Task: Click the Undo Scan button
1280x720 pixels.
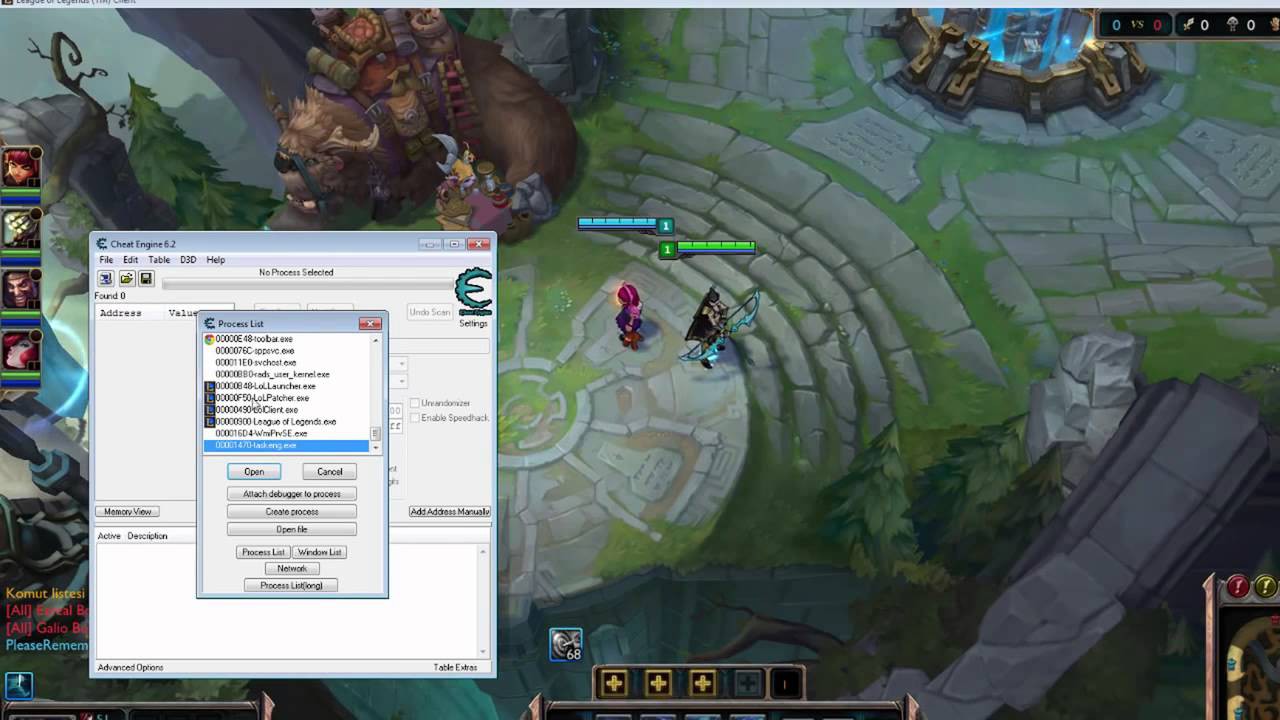Action: [x=430, y=312]
